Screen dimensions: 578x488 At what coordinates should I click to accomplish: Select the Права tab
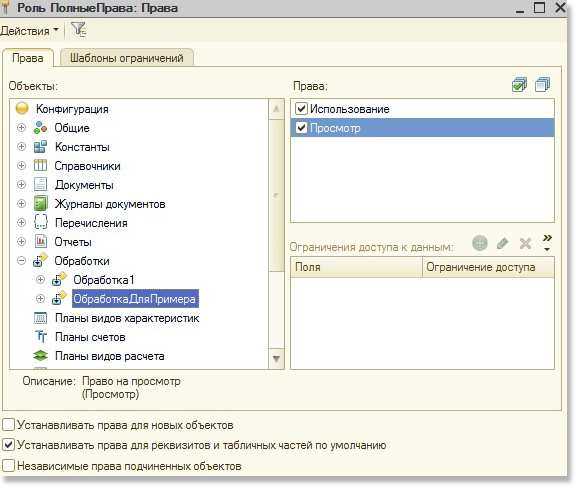tap(28, 58)
